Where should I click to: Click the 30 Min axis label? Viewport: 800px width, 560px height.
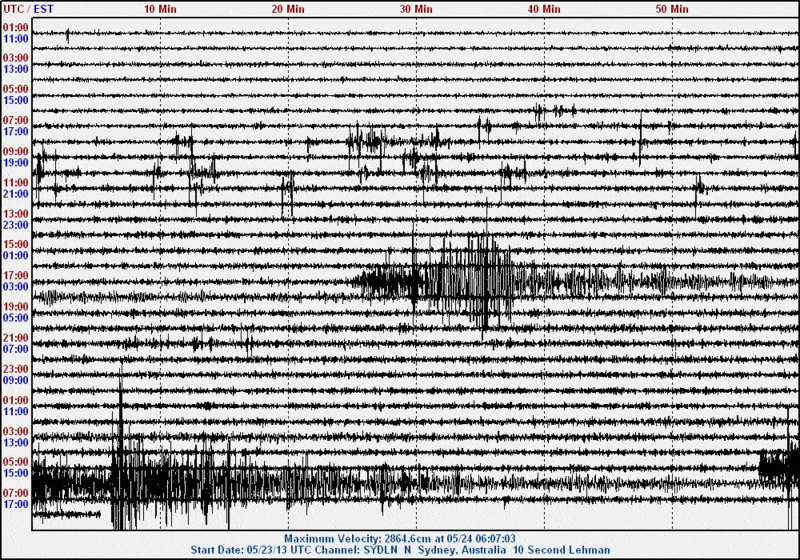click(x=416, y=9)
